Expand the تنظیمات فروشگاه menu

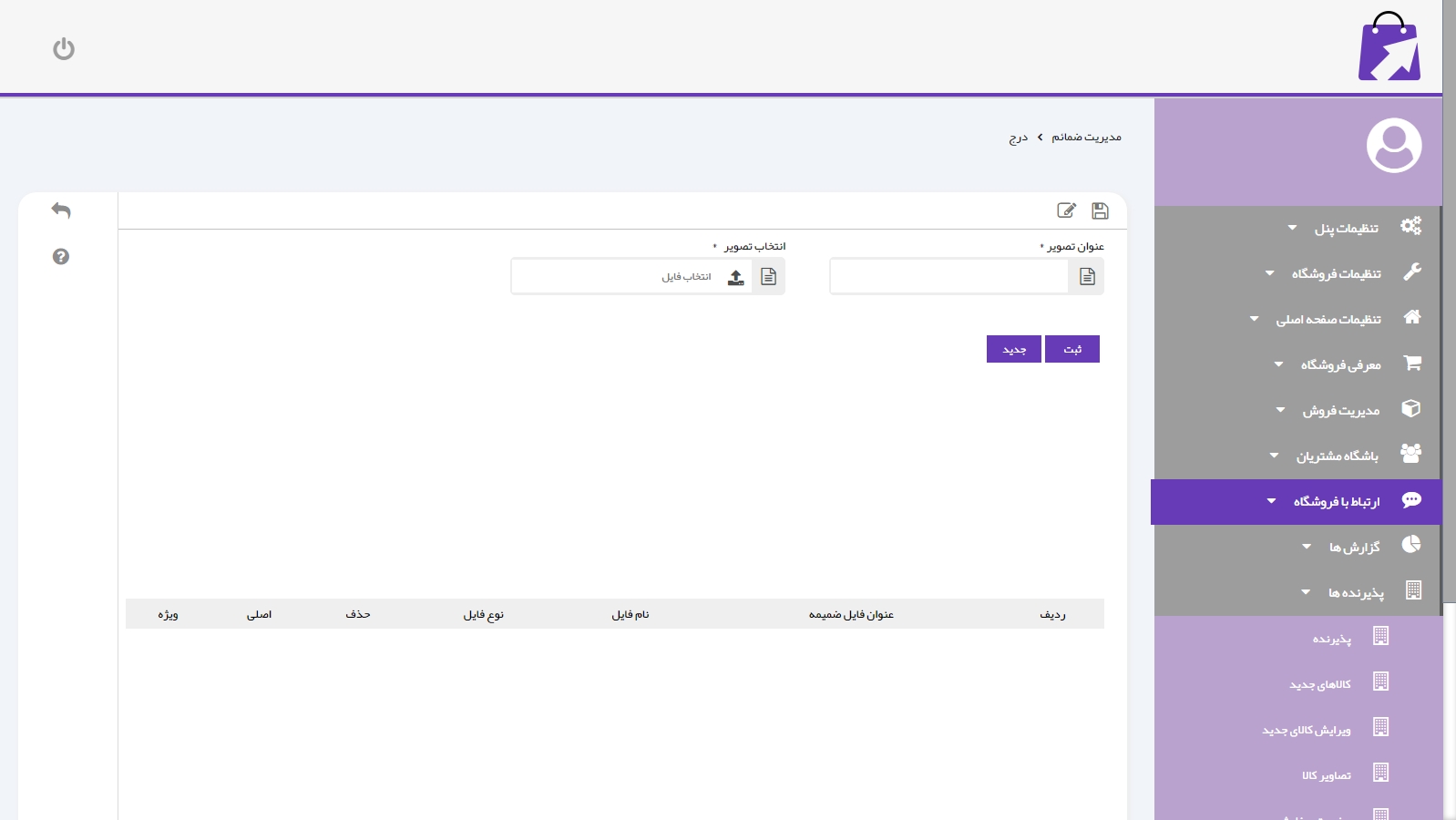(1336, 273)
